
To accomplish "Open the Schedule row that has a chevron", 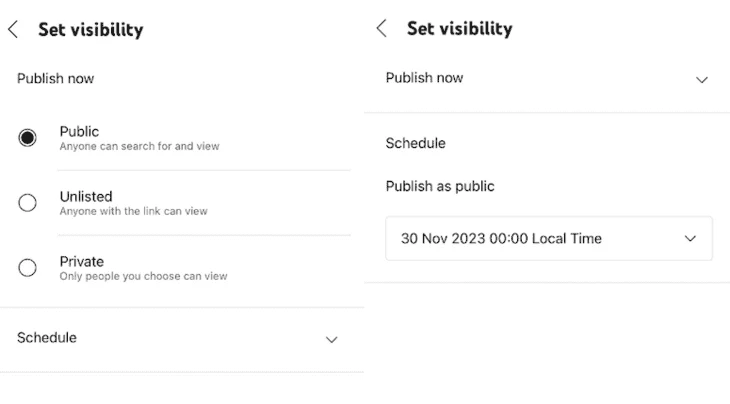I will 182,339.
